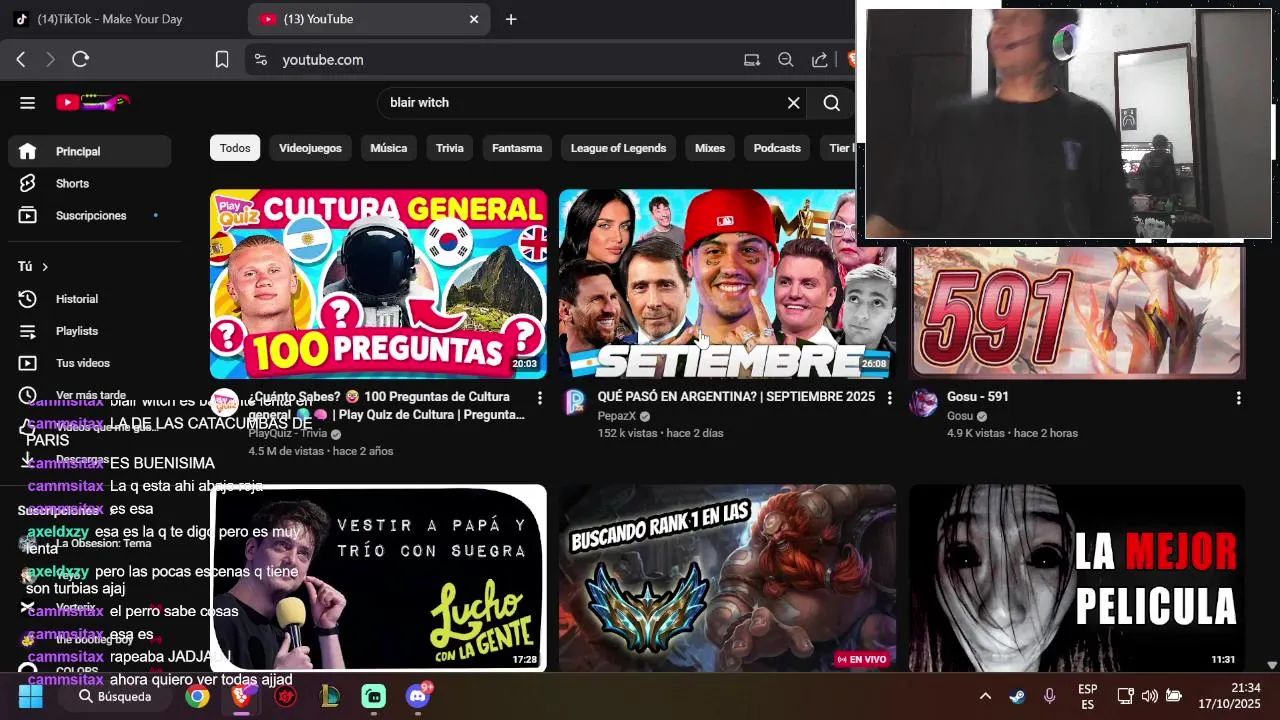The width and height of the screenshot is (1280, 720).
Task: Open a new browser tab
Action: pos(511,19)
